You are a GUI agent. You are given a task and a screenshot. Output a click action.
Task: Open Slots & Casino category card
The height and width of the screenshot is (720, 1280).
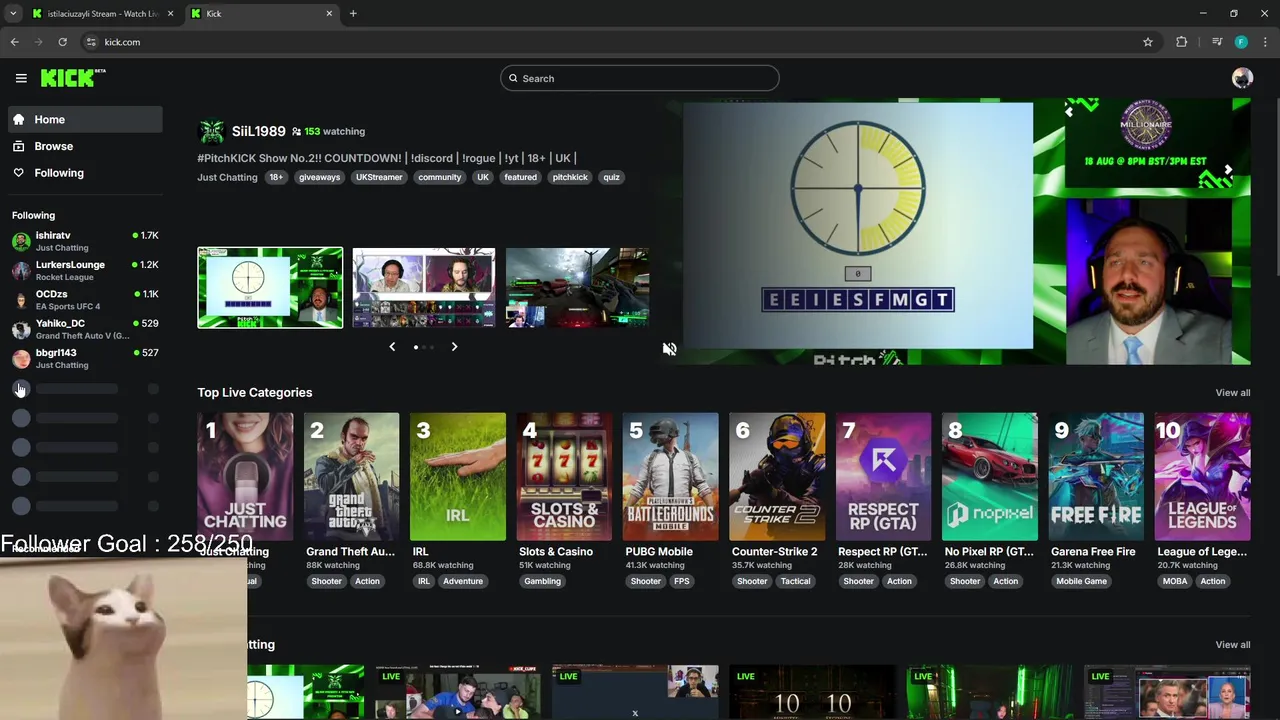[x=564, y=477]
